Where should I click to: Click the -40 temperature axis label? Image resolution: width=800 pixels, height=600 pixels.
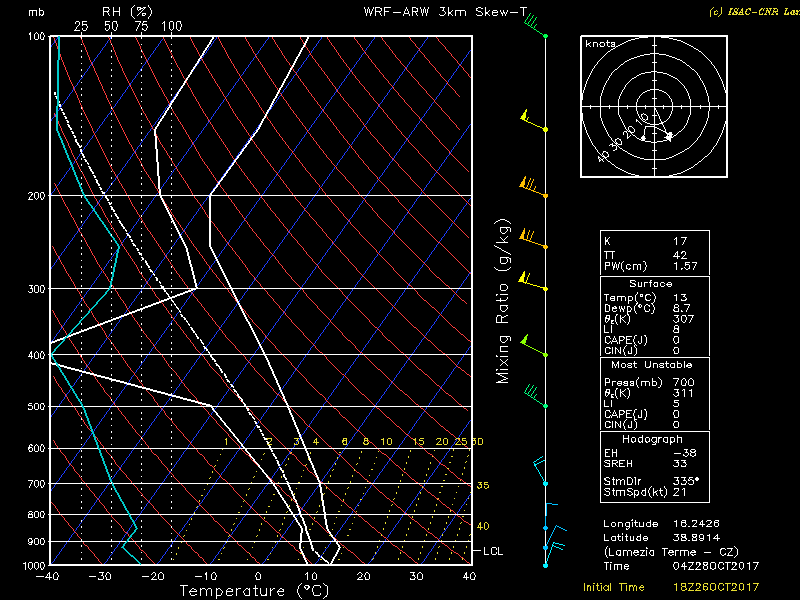click(x=47, y=577)
